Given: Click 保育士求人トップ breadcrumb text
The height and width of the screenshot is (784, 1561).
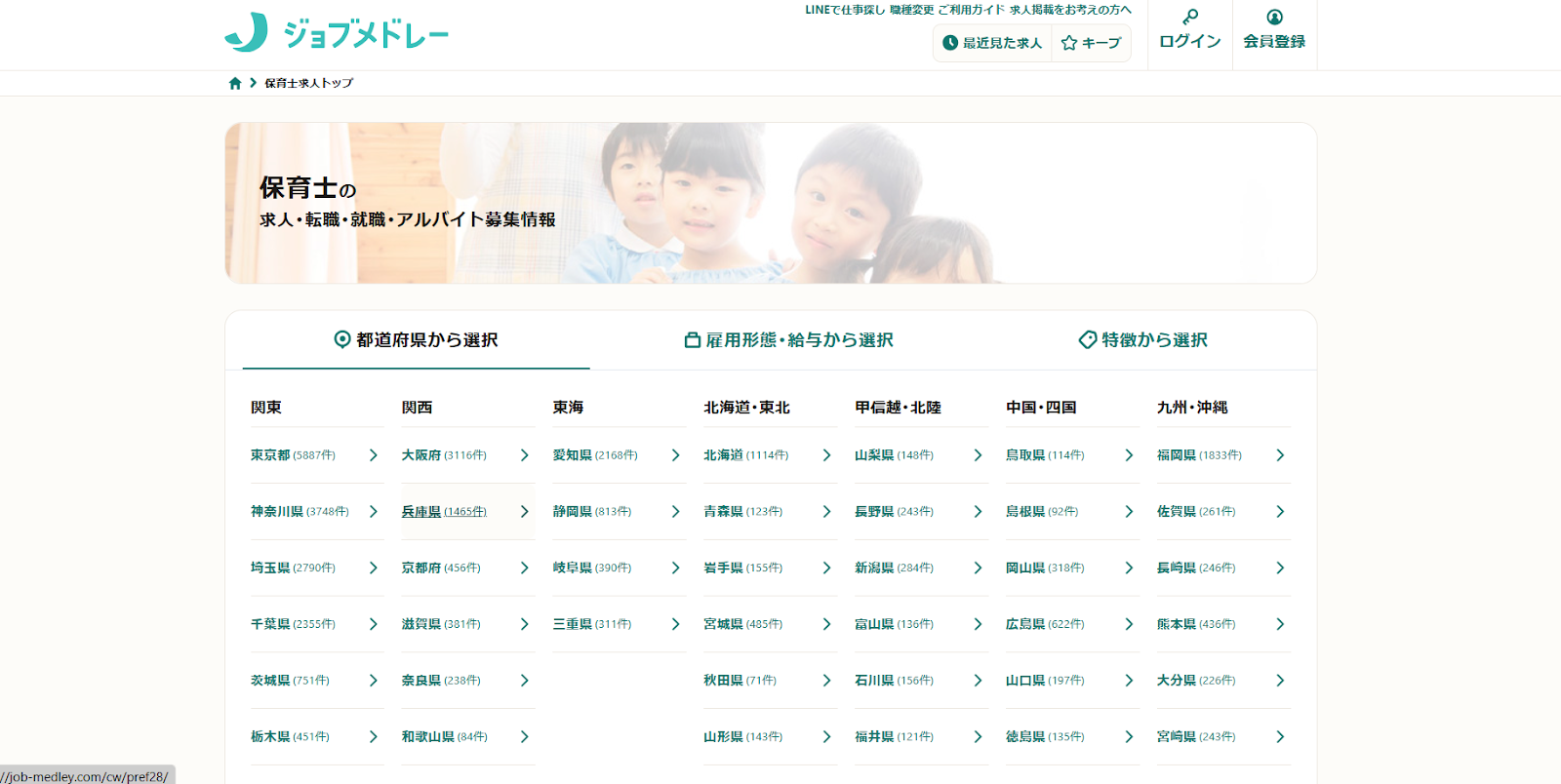Looking at the screenshot, I should click(x=309, y=84).
